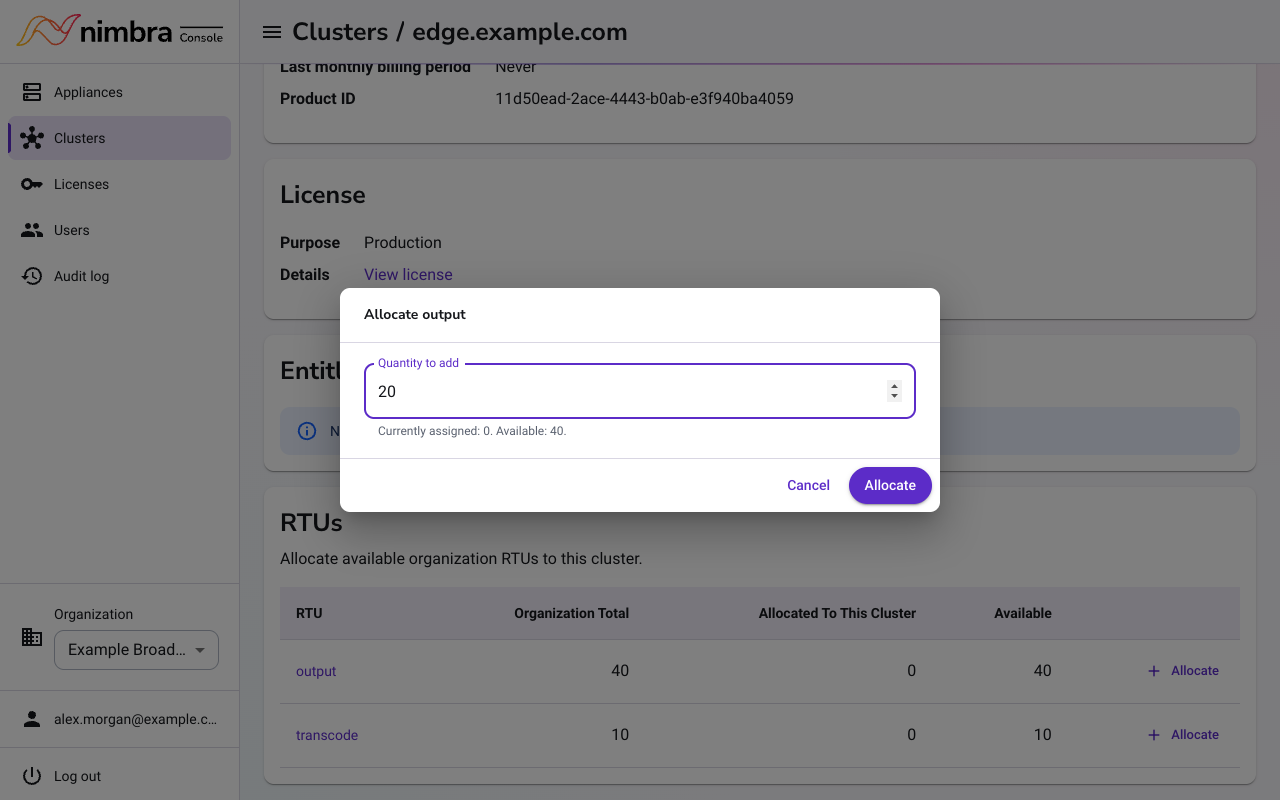This screenshot has width=1280, height=800.
Task: Click the Production purpose value
Action: click(x=403, y=242)
